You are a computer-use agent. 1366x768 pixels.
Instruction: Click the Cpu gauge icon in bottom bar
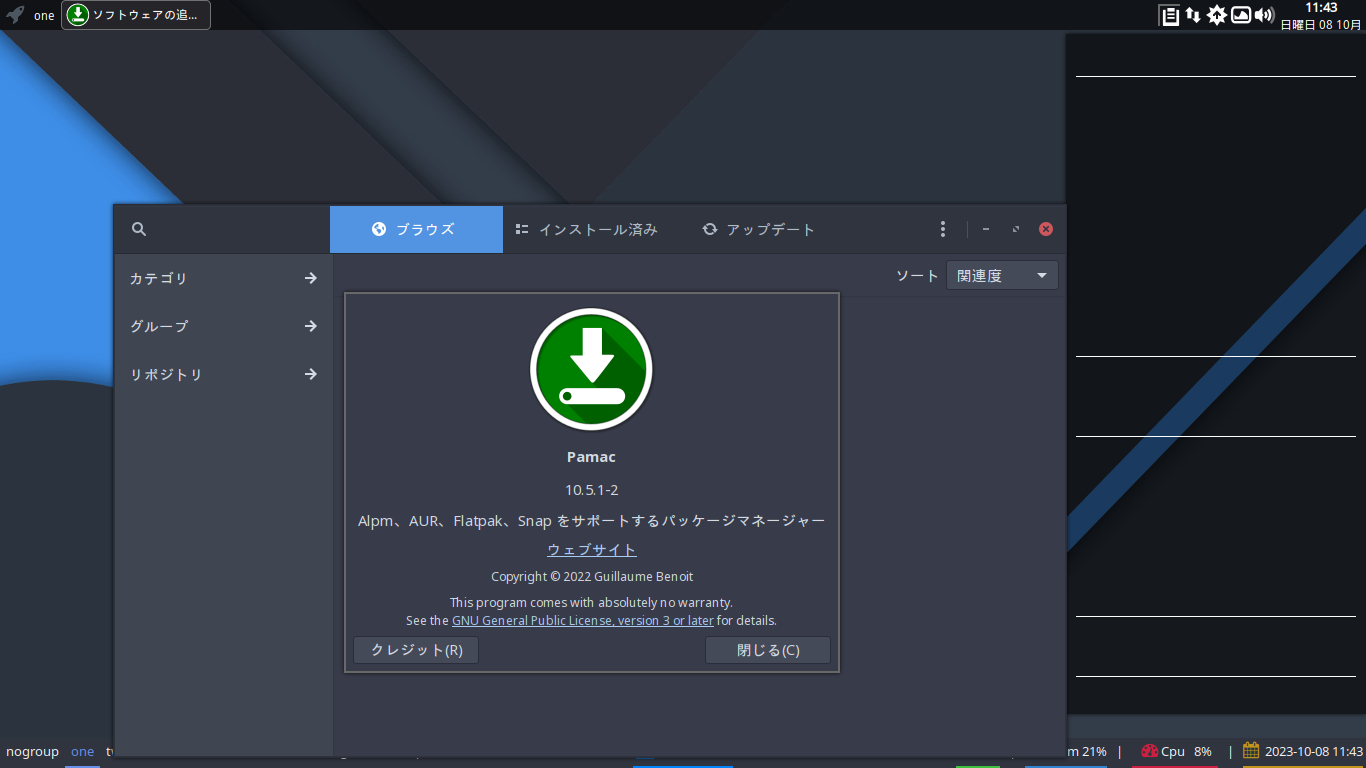point(1149,751)
